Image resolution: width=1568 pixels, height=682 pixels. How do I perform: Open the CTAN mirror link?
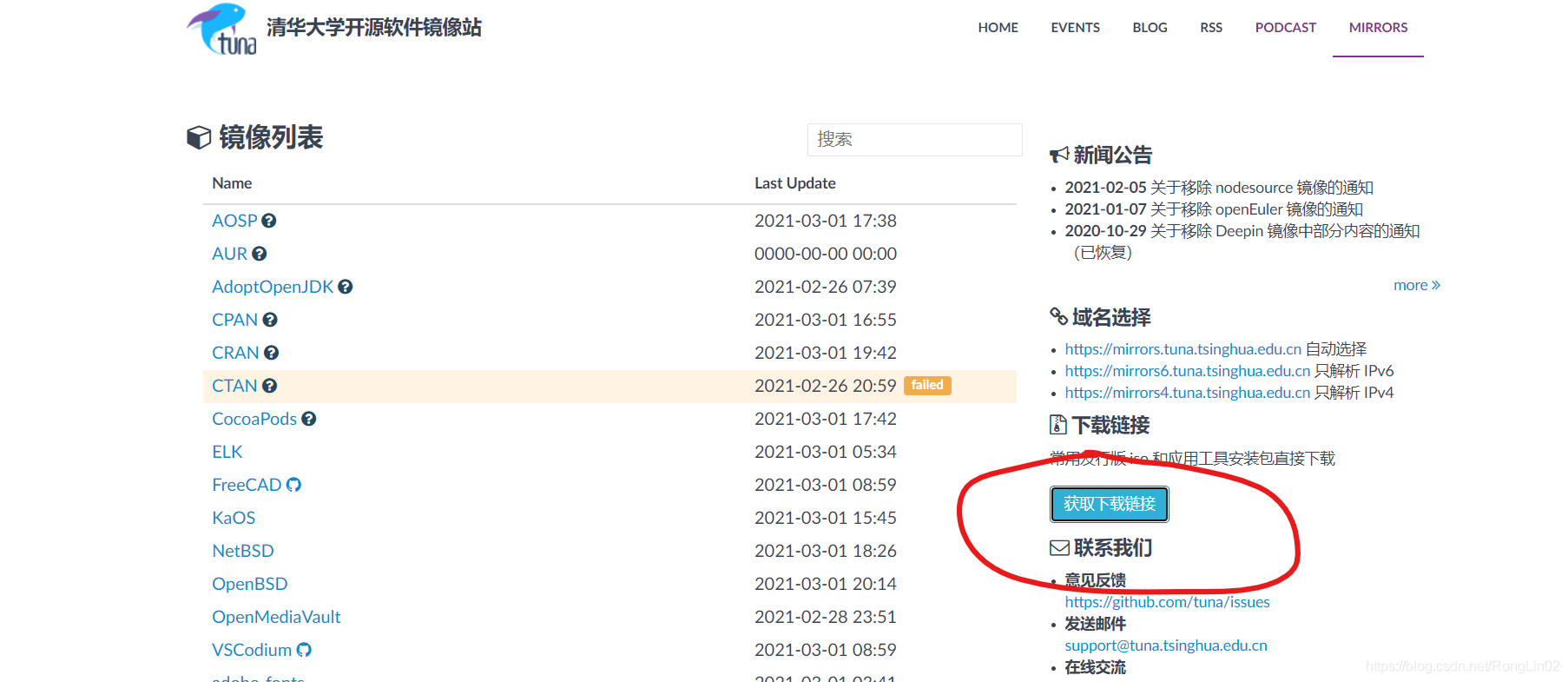[235, 386]
